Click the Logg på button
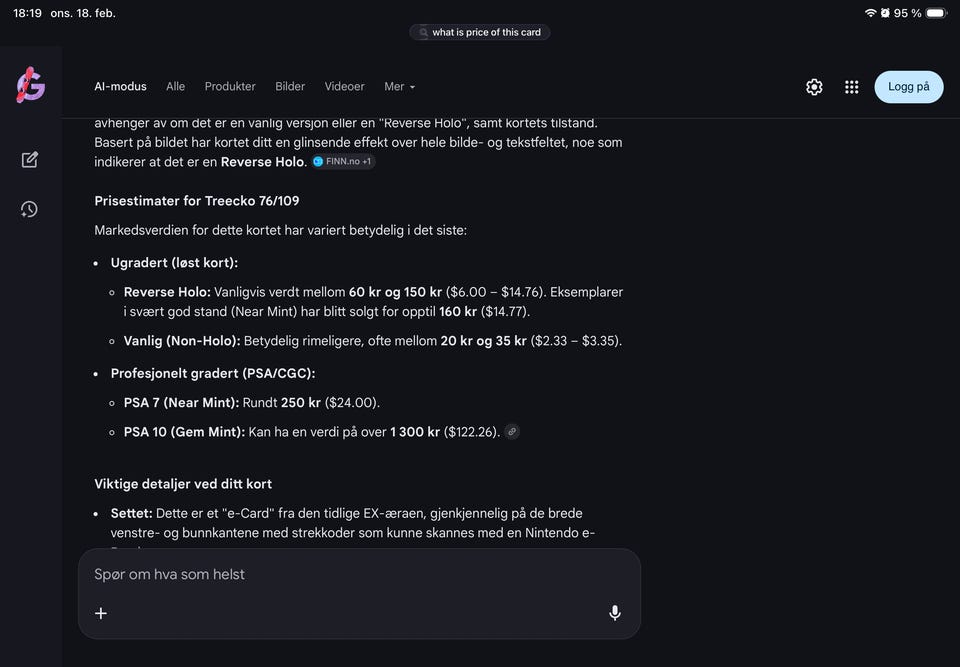The height and width of the screenshot is (667, 960). (x=908, y=87)
